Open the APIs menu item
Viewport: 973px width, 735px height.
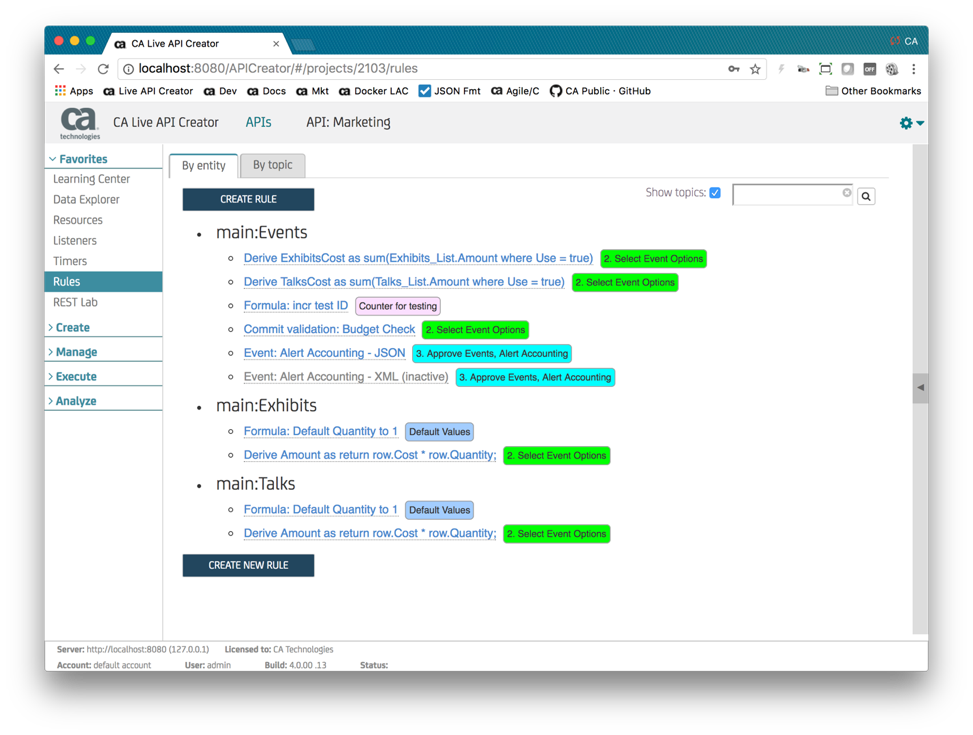click(258, 122)
